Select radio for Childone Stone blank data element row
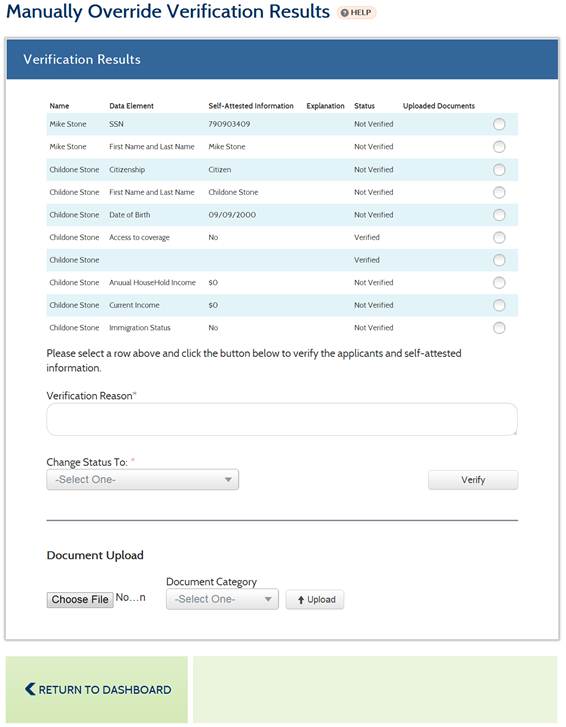This screenshot has width=566, height=727. click(x=499, y=260)
